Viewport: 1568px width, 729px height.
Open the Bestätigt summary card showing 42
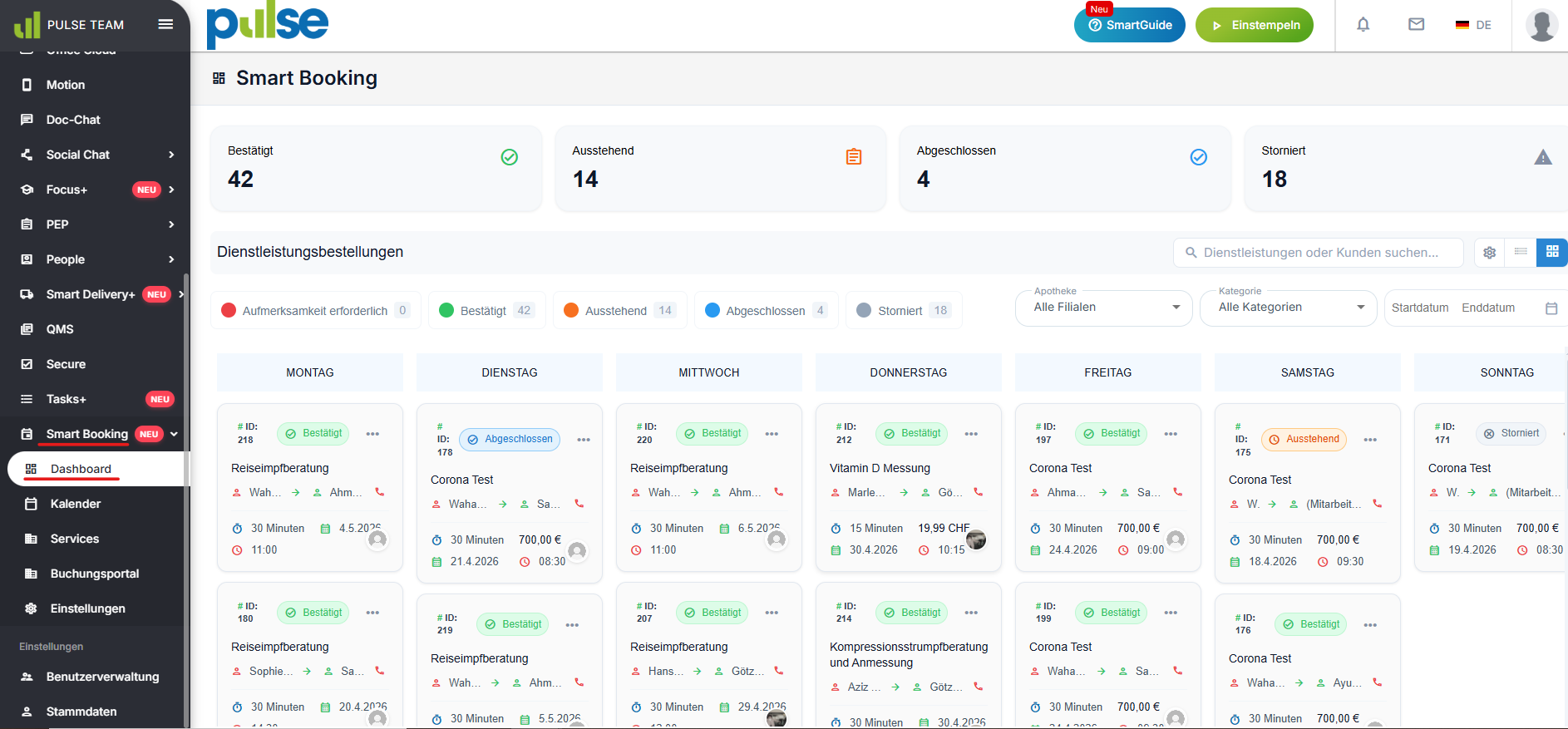pos(376,168)
